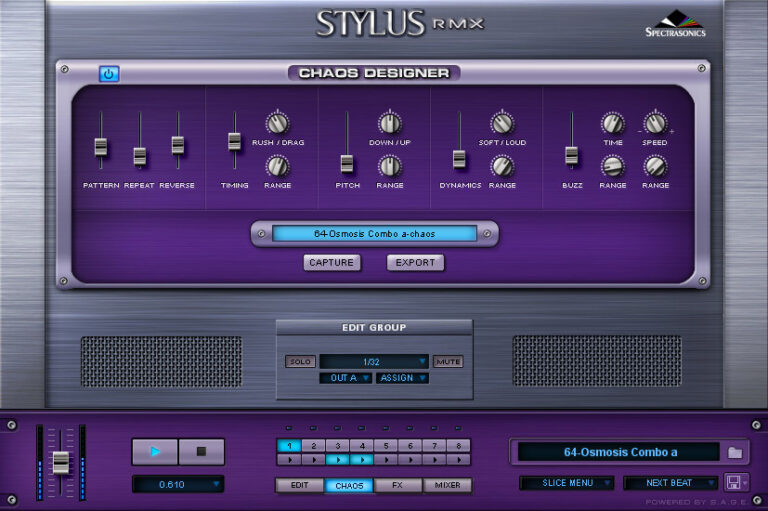This screenshot has width=768, height=511.
Task: Click the Buzz slider handle
Action: click(572, 156)
